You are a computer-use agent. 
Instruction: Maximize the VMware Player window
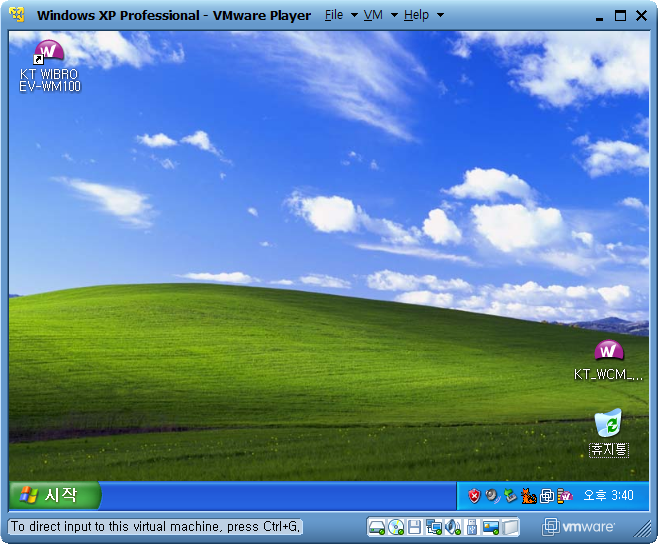pos(621,16)
